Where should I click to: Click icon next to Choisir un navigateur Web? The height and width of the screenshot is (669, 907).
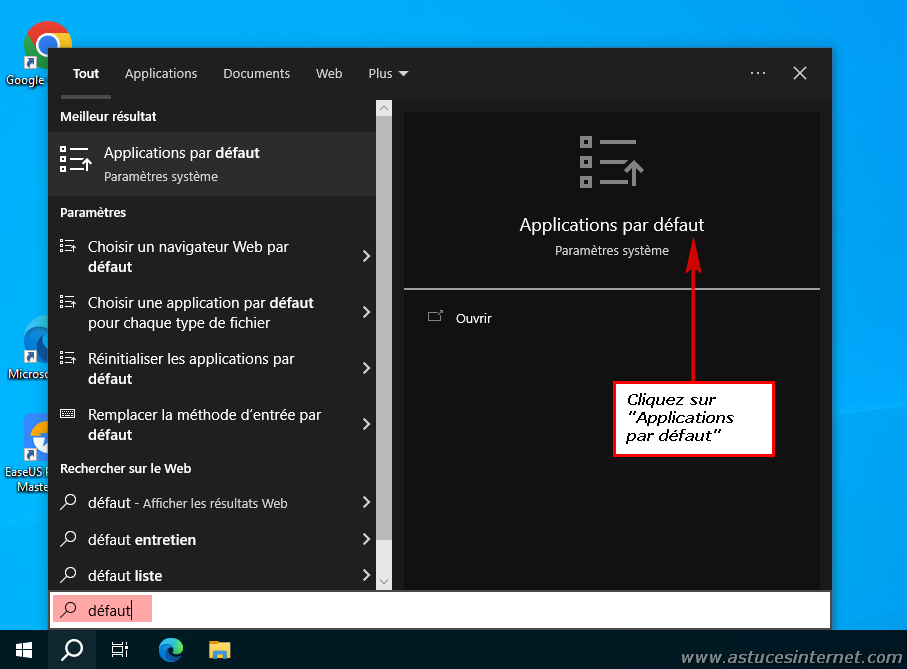coord(68,246)
